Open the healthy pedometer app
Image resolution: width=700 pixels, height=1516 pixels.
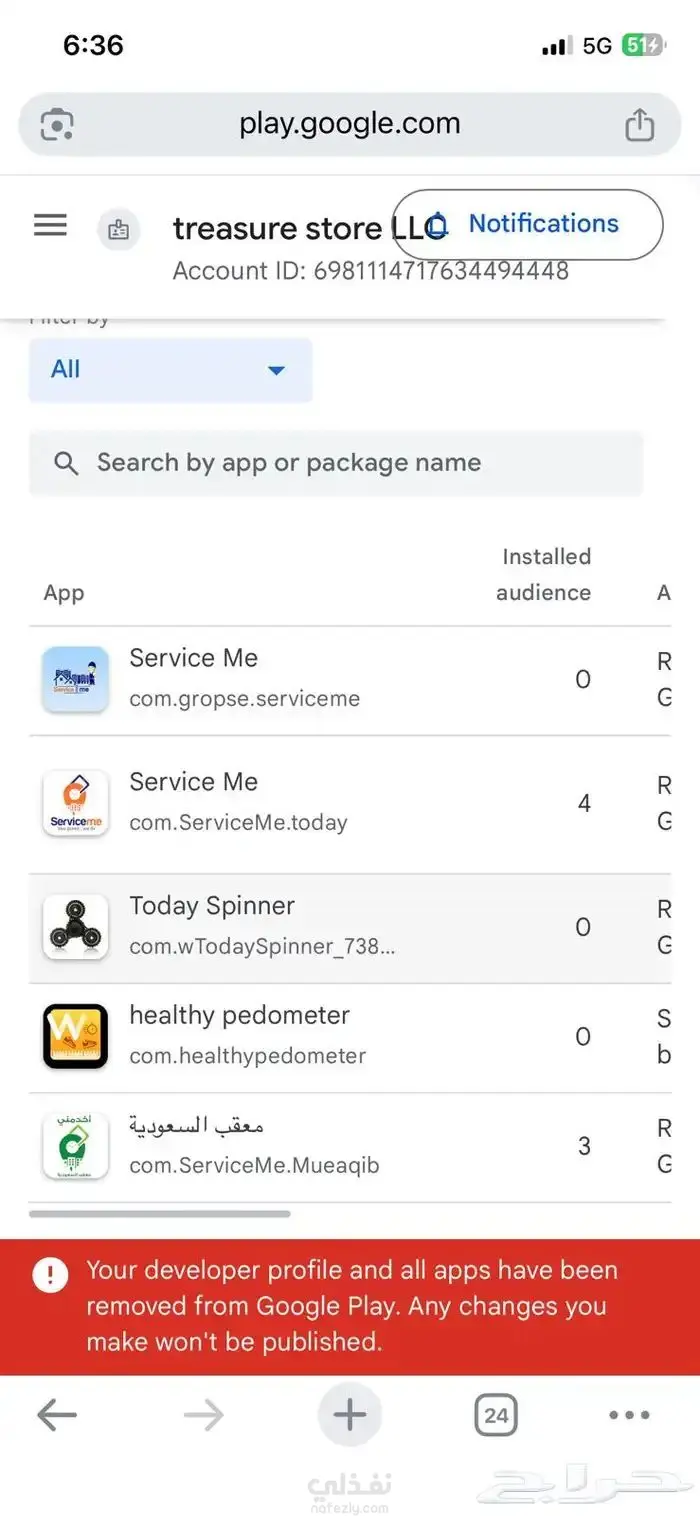point(239,1016)
